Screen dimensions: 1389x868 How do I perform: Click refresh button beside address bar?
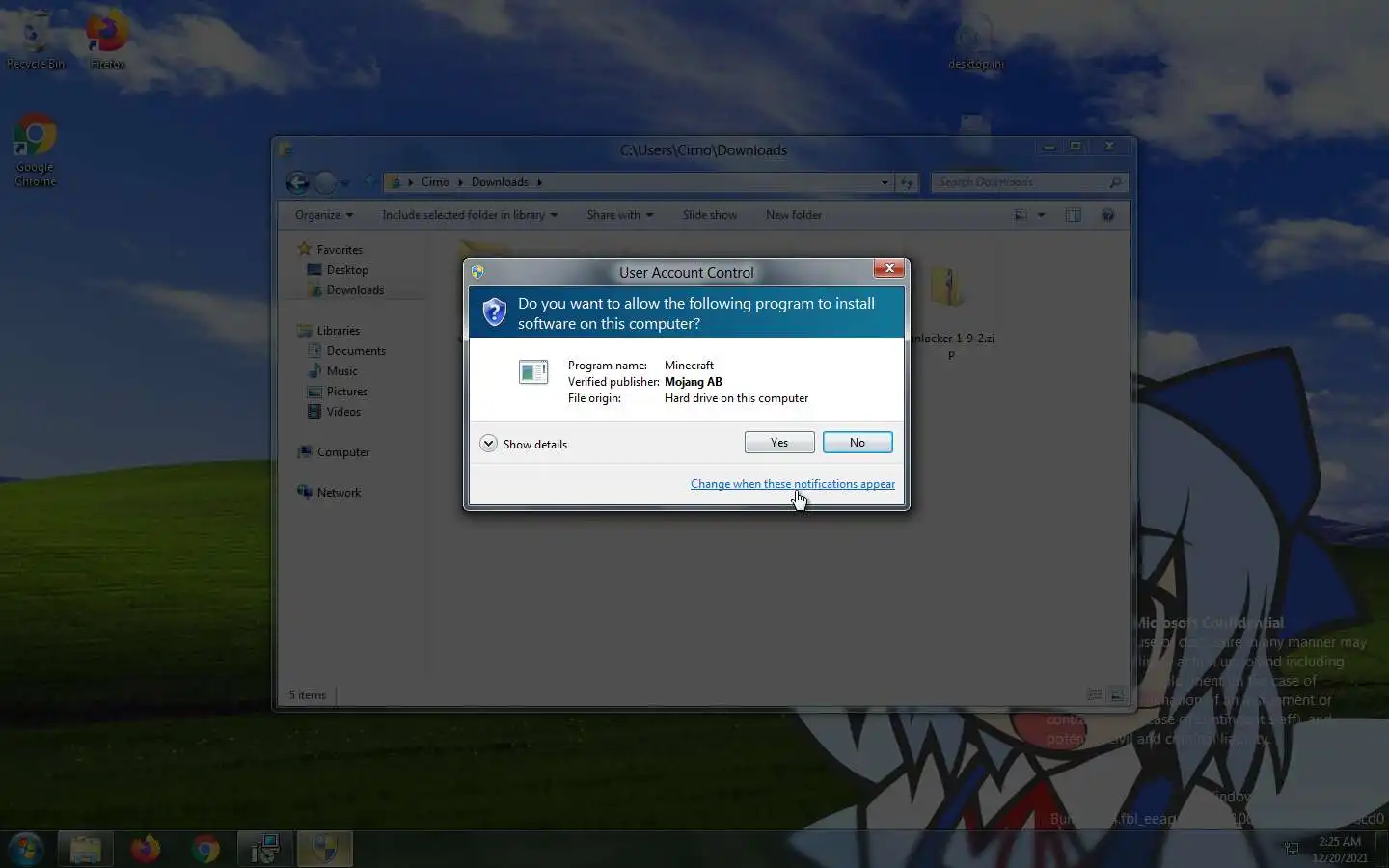click(907, 182)
